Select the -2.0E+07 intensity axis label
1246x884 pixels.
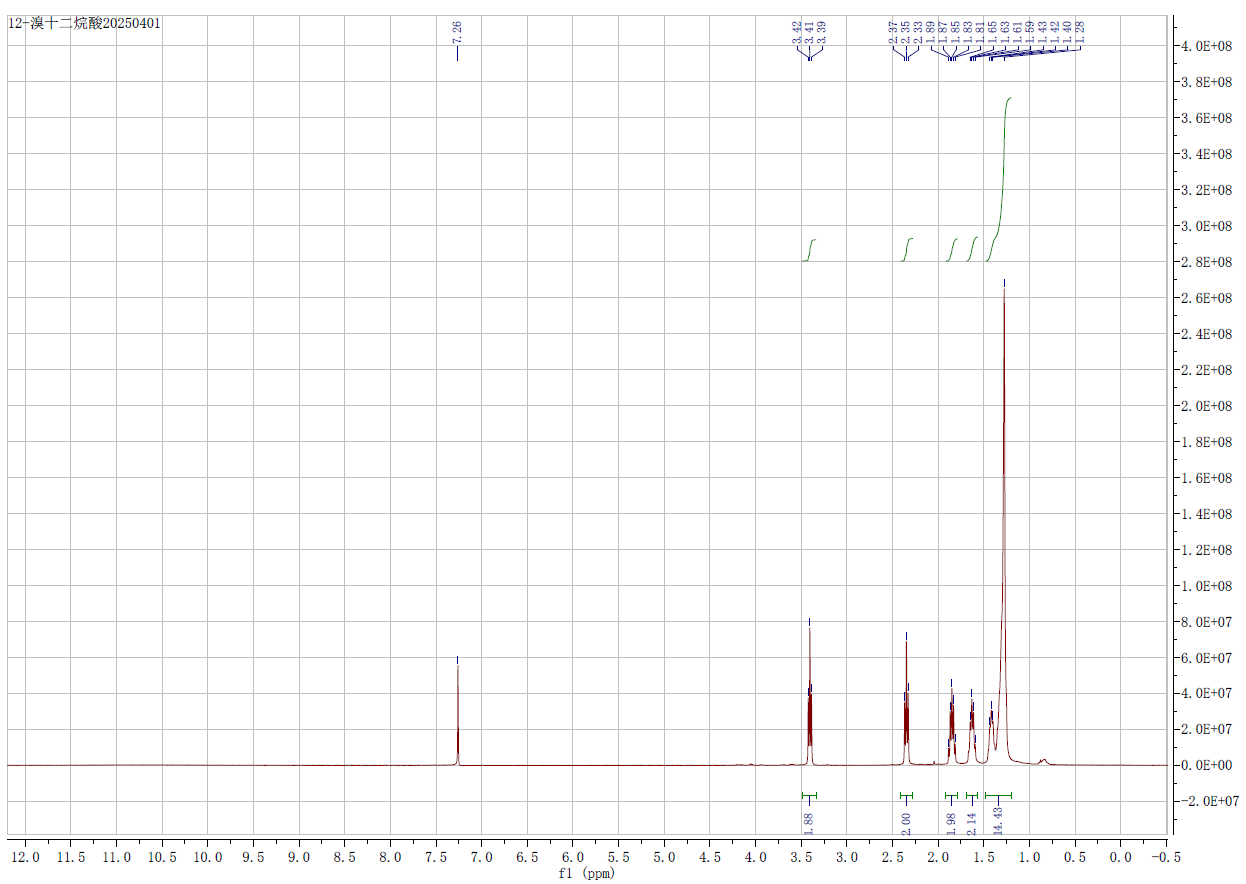click(1208, 801)
